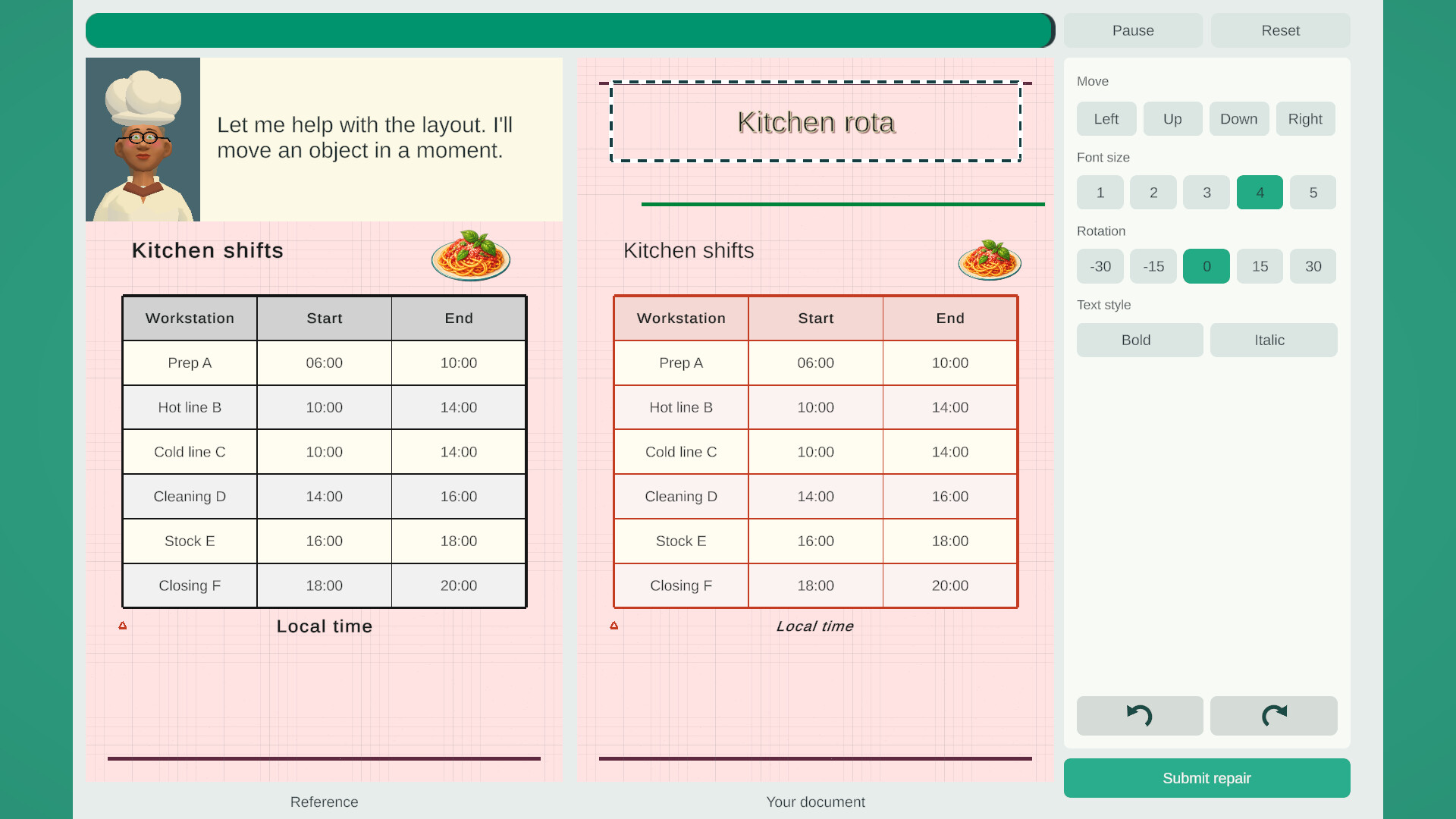The width and height of the screenshot is (1456, 819).
Task: Move the object Right
Action: tap(1305, 119)
